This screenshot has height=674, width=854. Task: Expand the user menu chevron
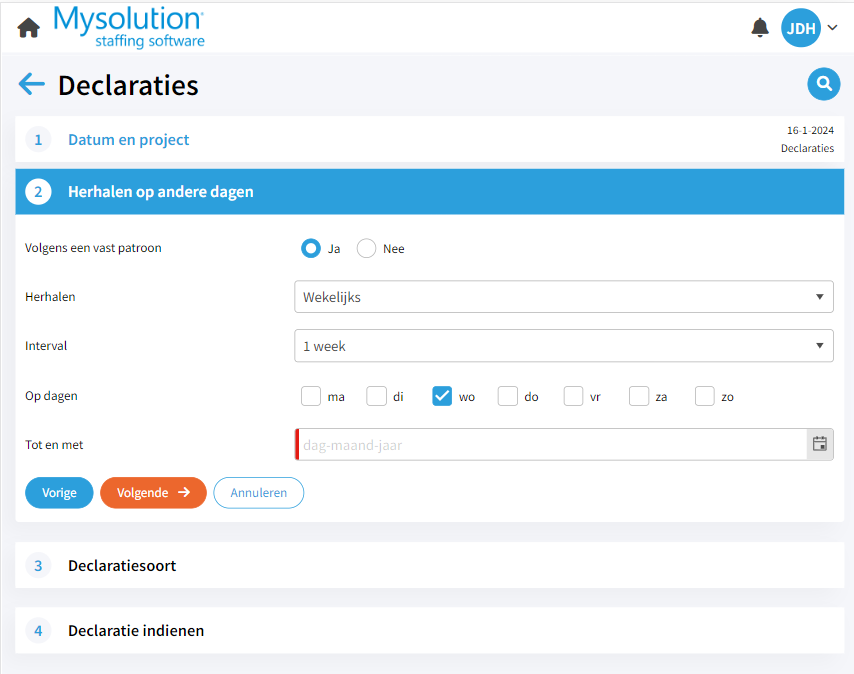tap(833, 28)
